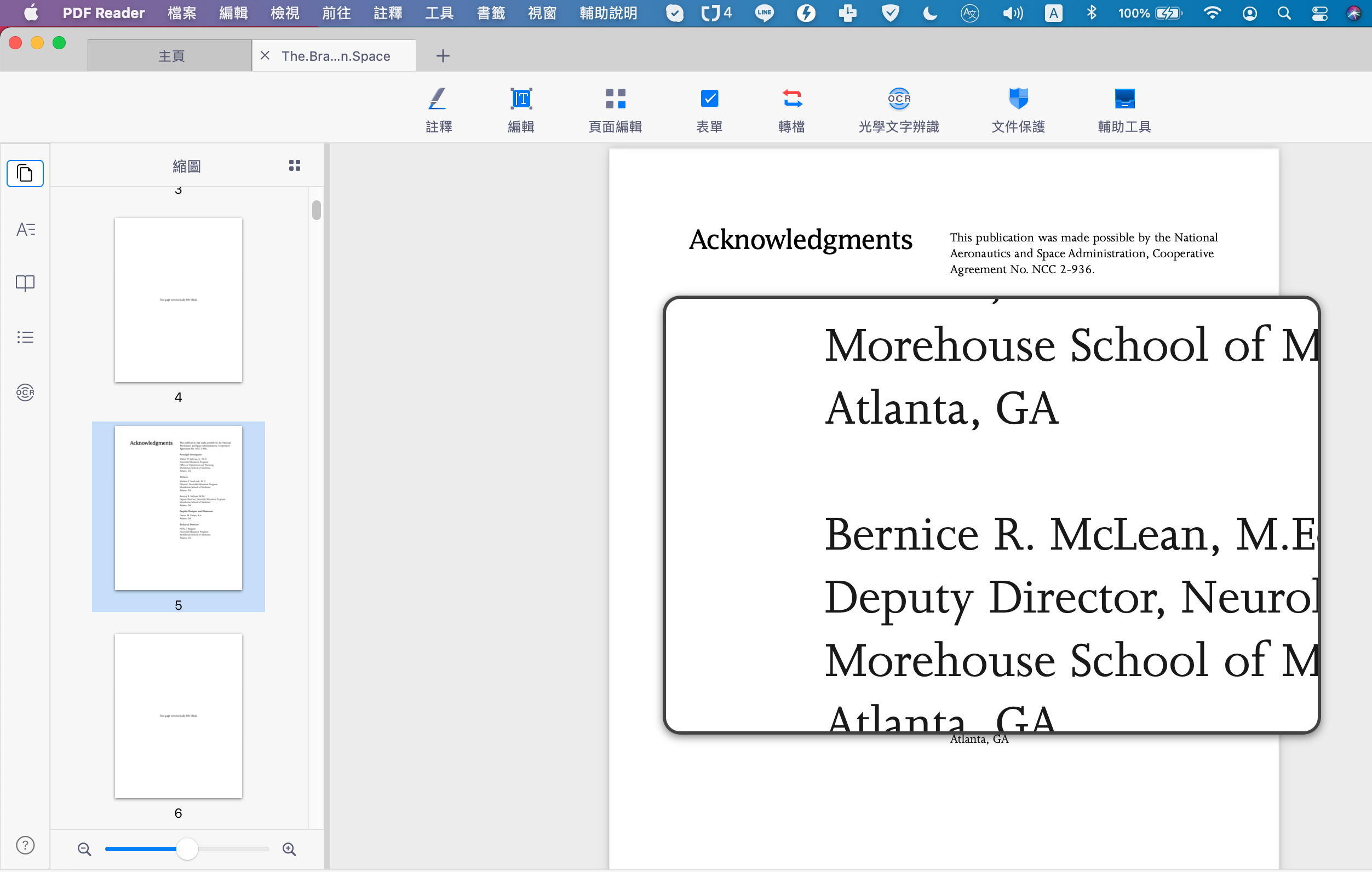Open the 轉檔 convert tool

point(791,111)
